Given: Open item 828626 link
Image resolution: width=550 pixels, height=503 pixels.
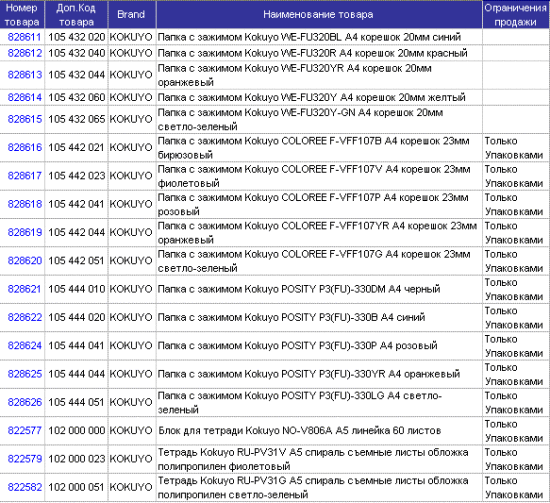Looking at the screenshot, I should pos(25,402).
